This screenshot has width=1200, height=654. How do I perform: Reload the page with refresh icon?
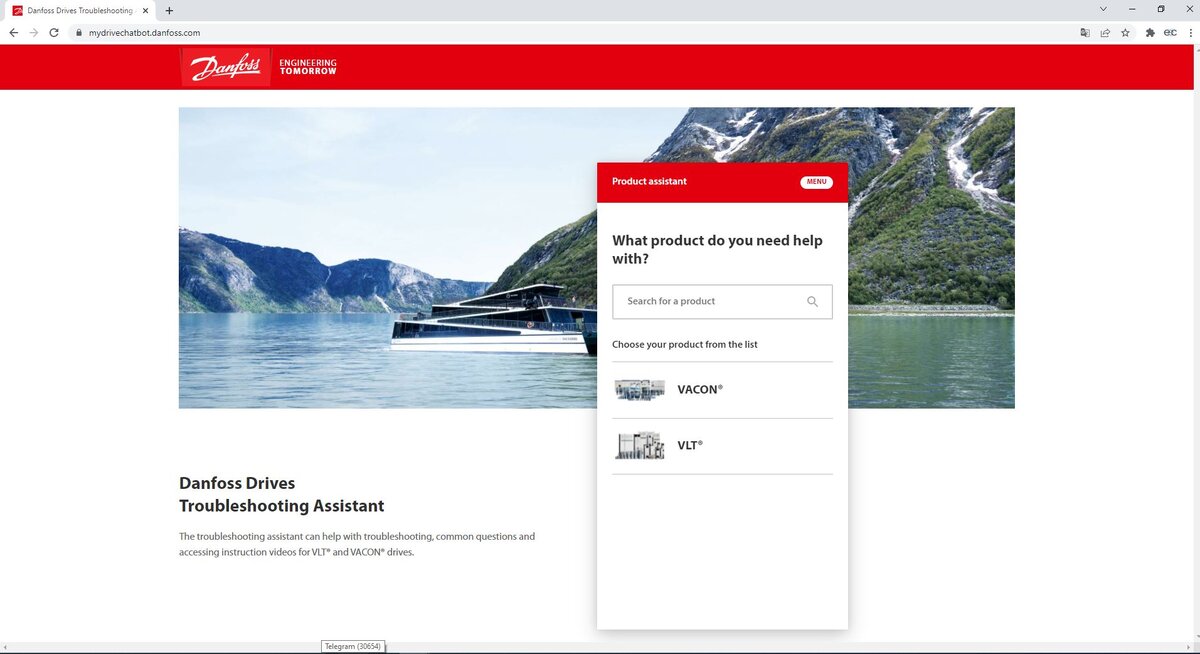coord(54,32)
